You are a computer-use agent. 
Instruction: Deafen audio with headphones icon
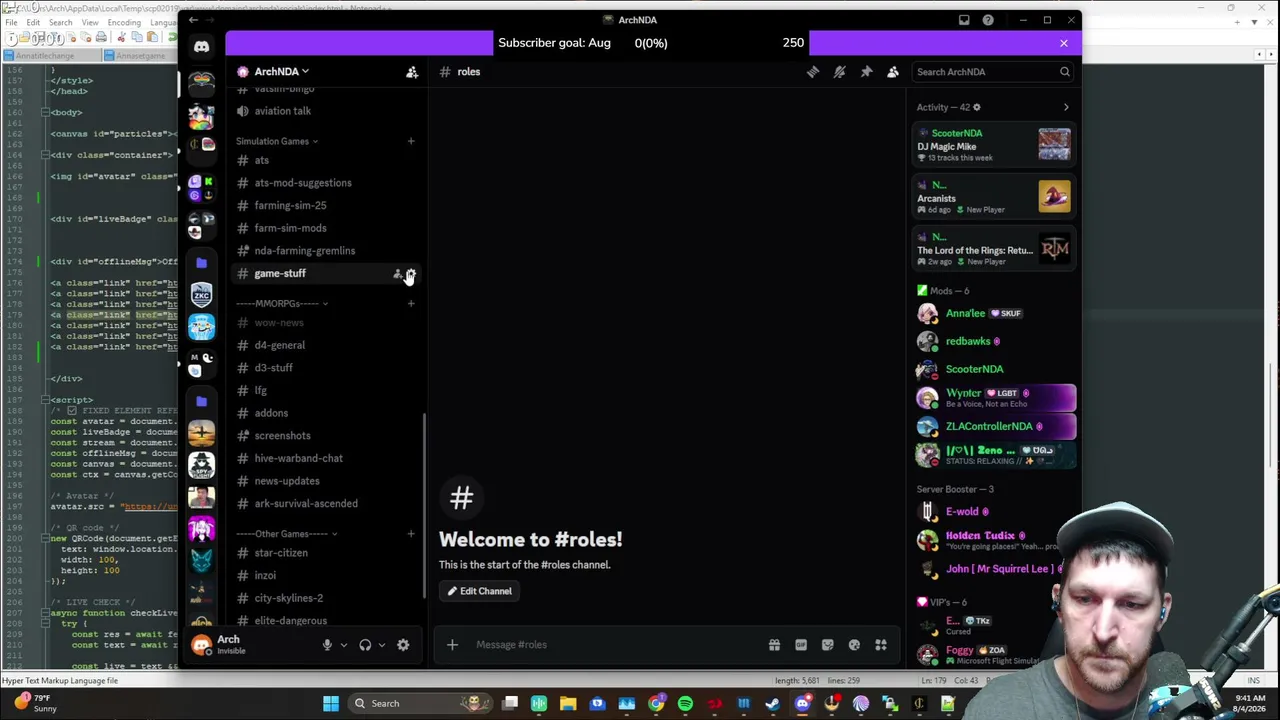[365, 645]
